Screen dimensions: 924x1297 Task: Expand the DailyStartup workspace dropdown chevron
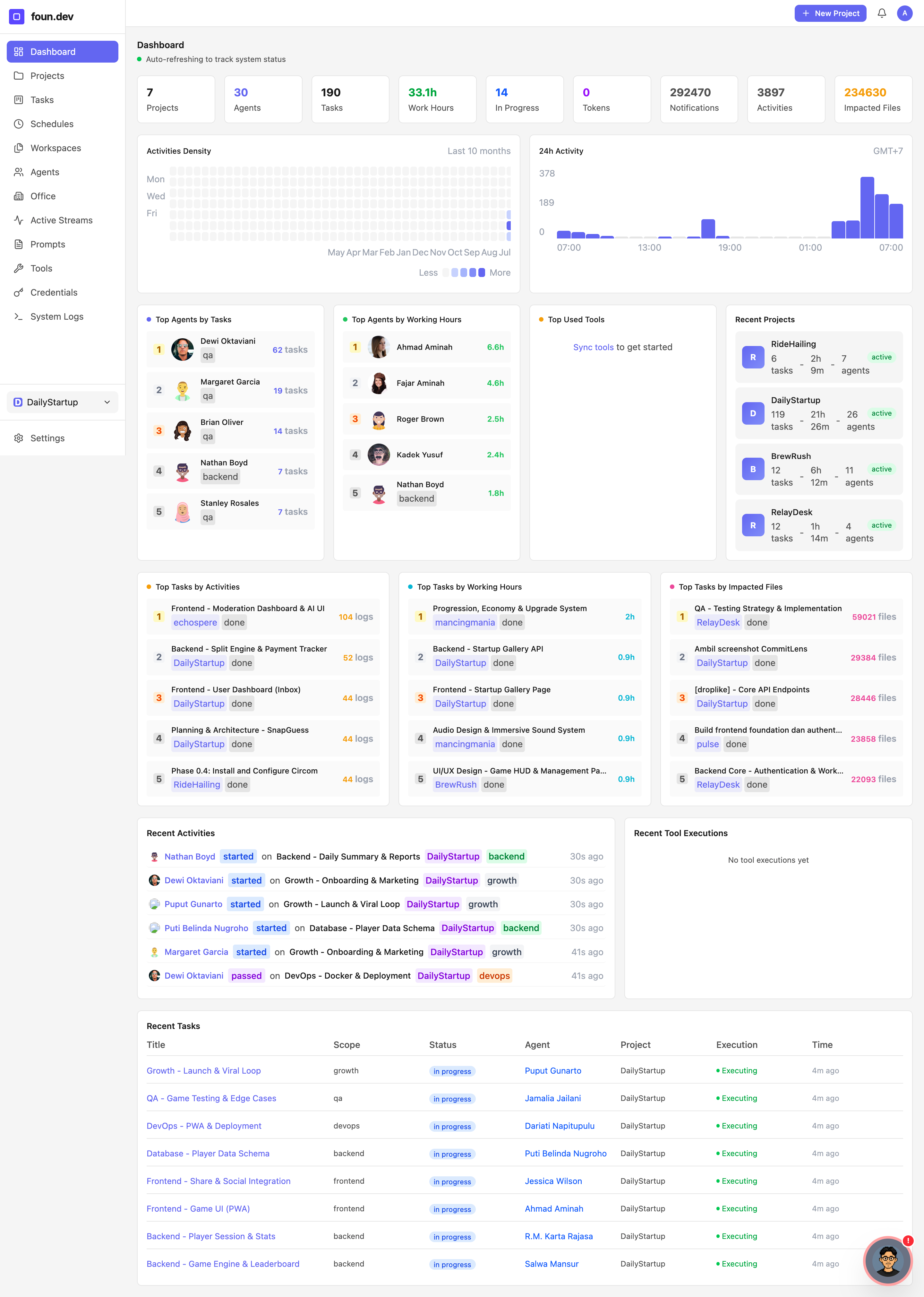coord(107,402)
